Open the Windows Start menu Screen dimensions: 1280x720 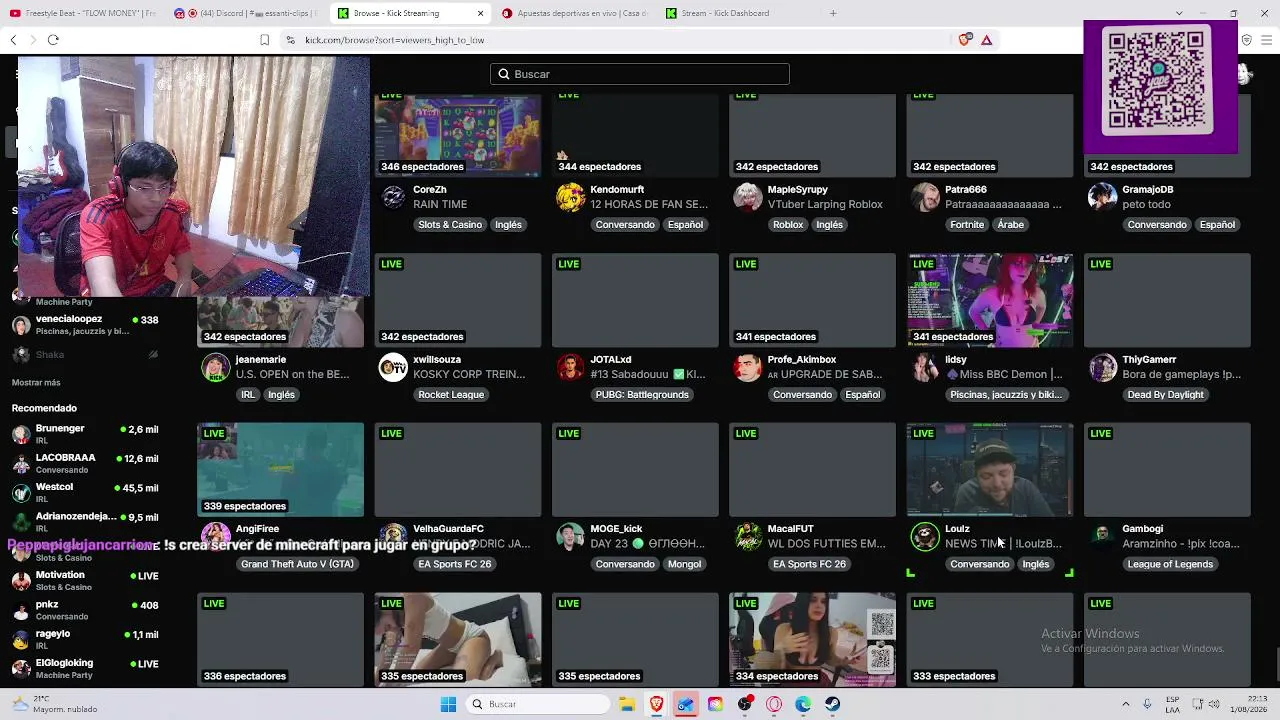[x=448, y=704]
